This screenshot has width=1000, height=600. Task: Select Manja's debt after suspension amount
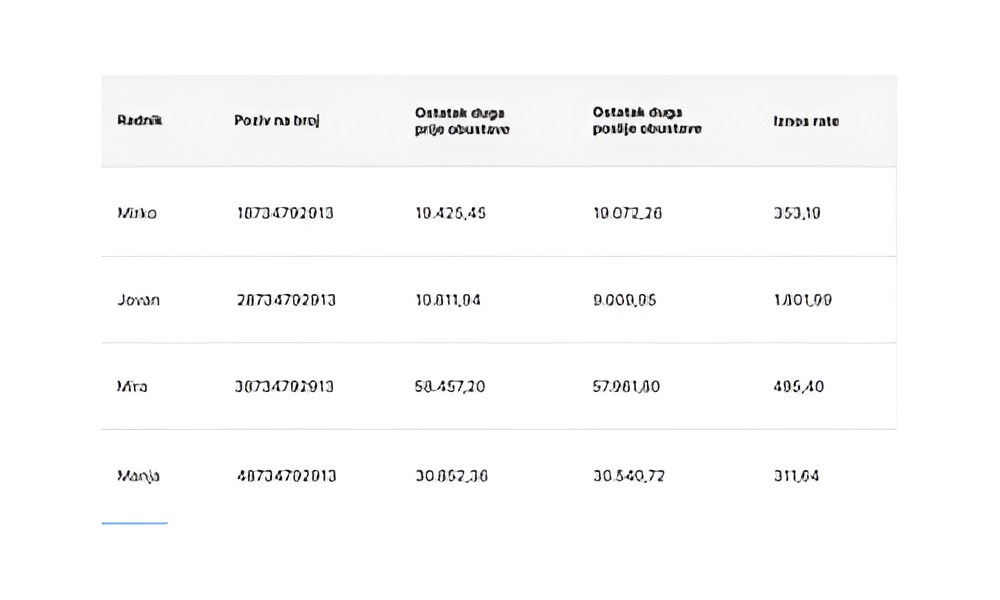629,476
